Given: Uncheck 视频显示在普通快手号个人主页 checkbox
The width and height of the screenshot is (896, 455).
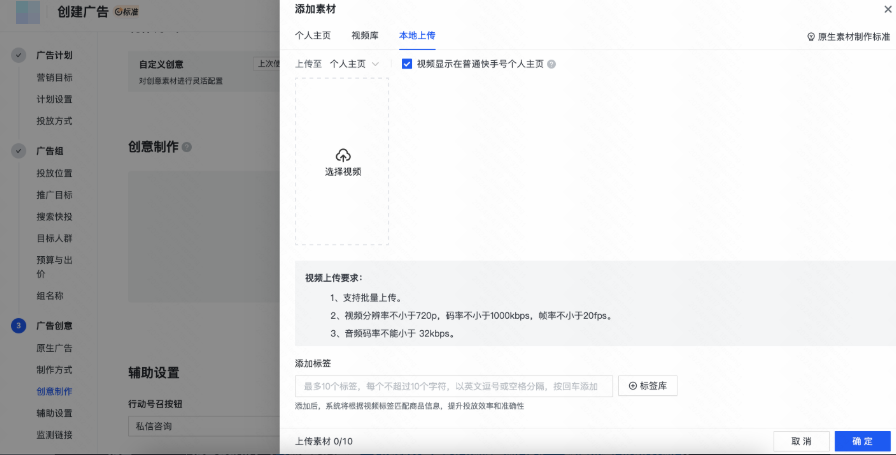Looking at the screenshot, I should pyautogui.click(x=407, y=64).
